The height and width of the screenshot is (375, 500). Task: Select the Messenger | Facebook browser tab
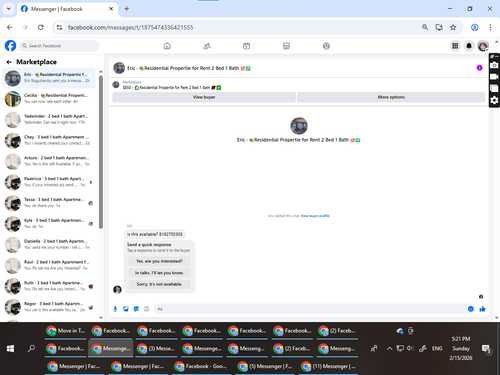pyautogui.click(x=67, y=9)
